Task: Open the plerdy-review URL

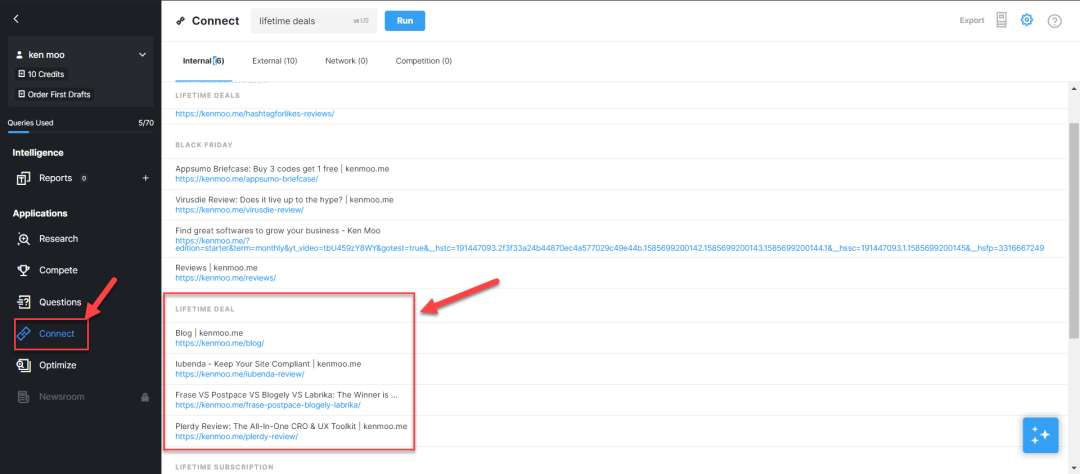Action: click(236, 436)
